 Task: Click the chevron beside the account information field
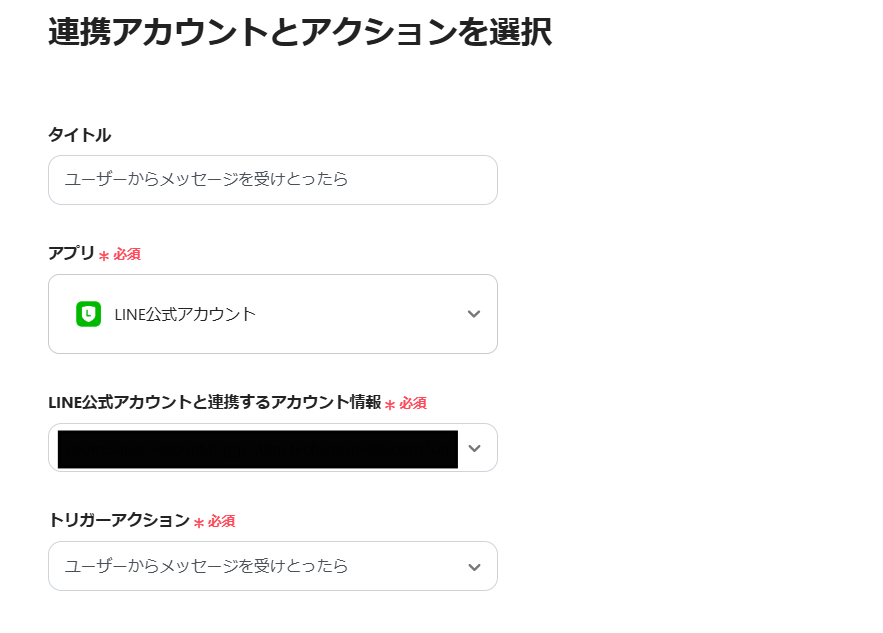click(x=474, y=448)
